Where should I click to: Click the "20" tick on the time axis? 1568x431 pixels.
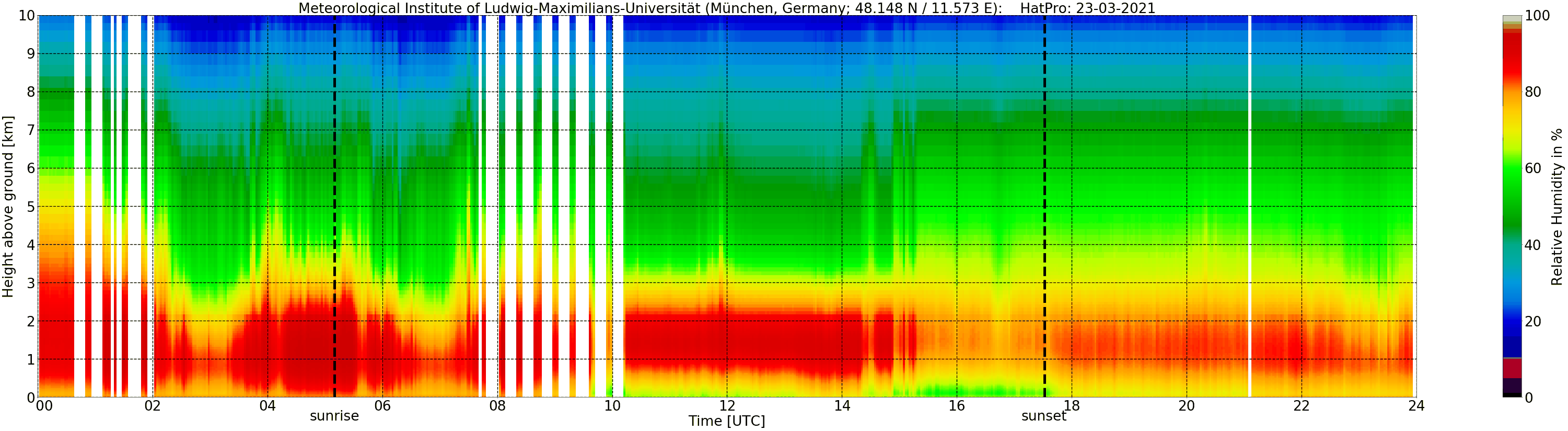(x=1187, y=406)
